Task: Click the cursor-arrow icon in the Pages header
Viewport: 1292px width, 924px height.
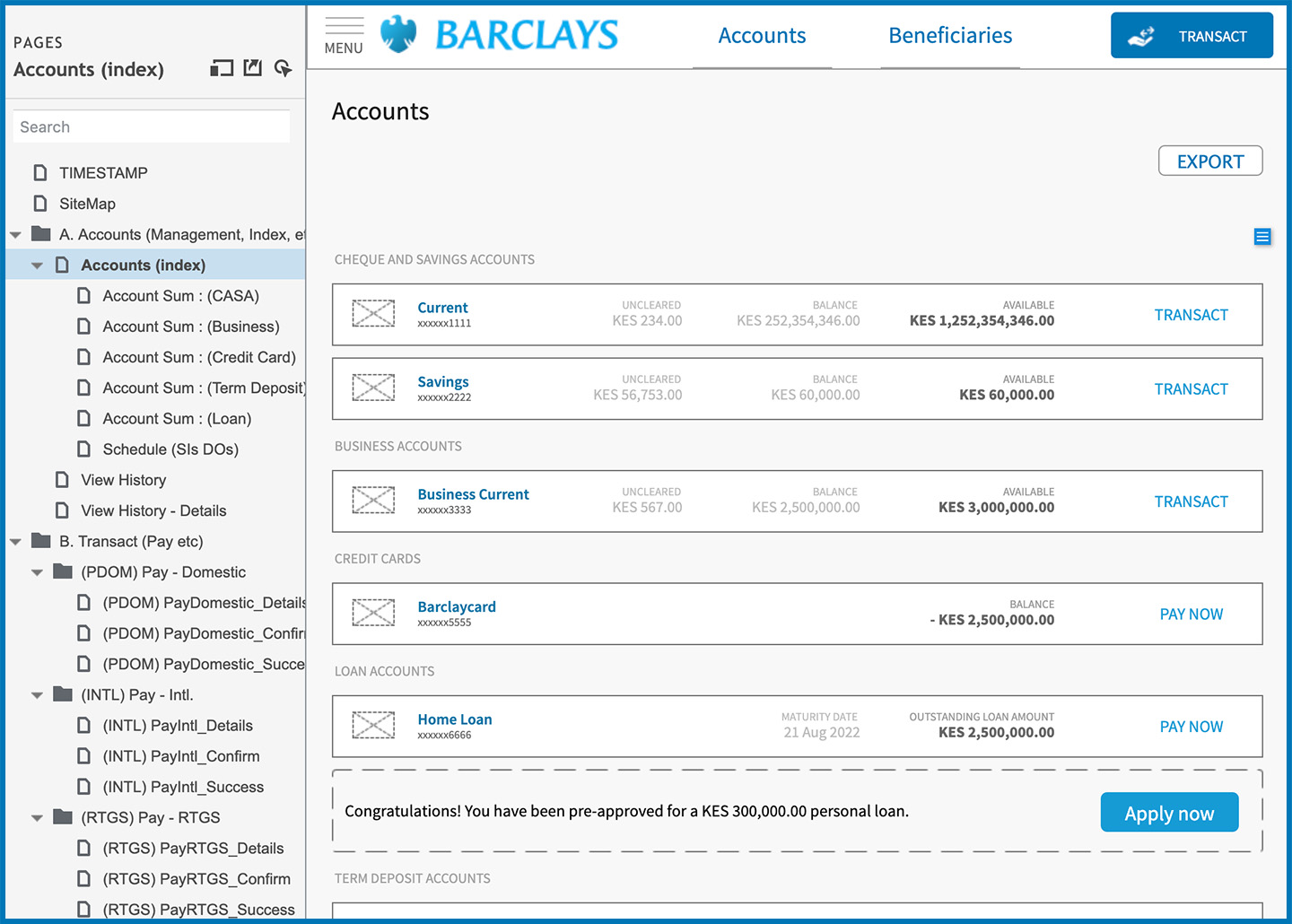Action: point(283,68)
